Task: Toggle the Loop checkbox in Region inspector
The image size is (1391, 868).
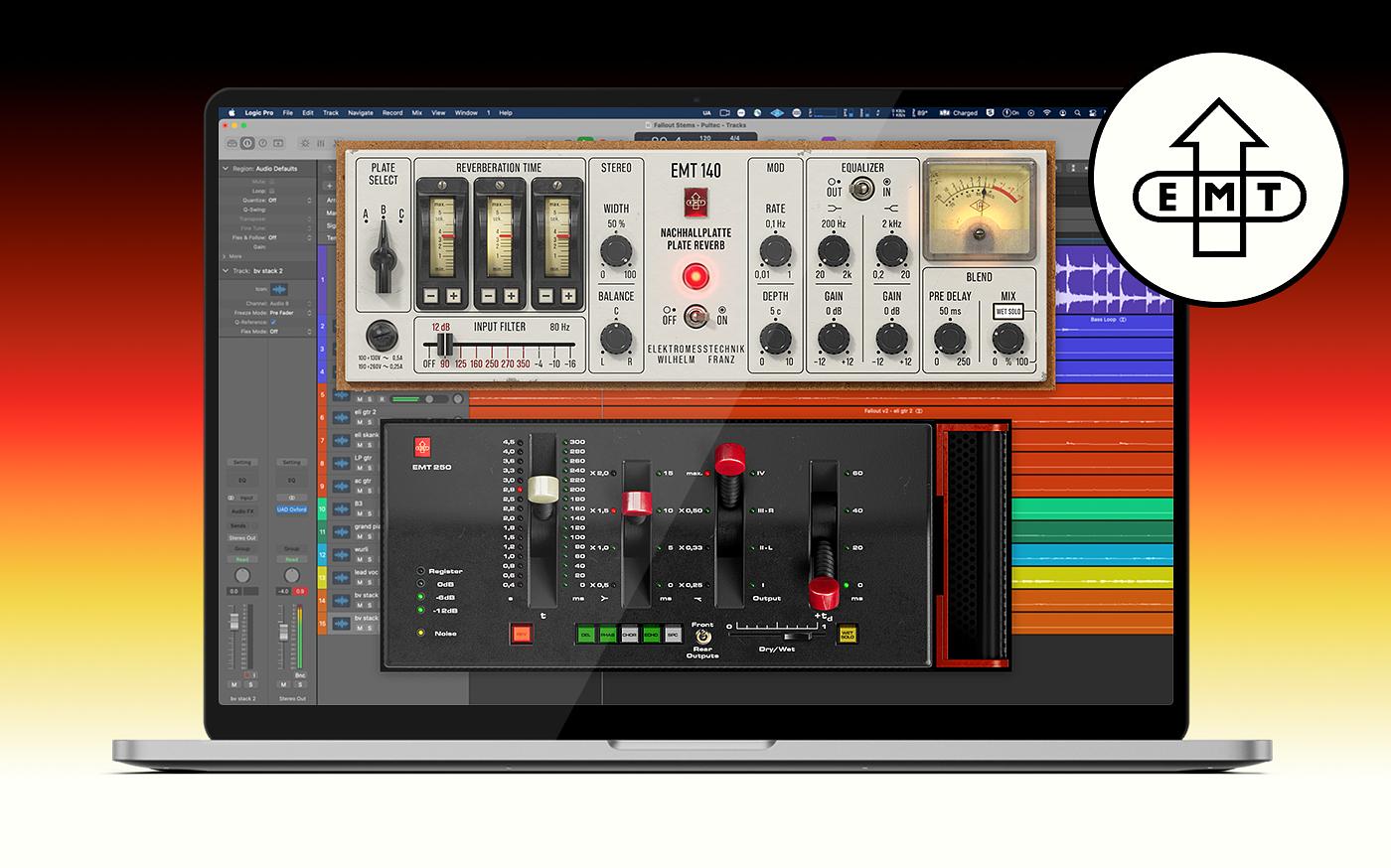Action: point(270,191)
